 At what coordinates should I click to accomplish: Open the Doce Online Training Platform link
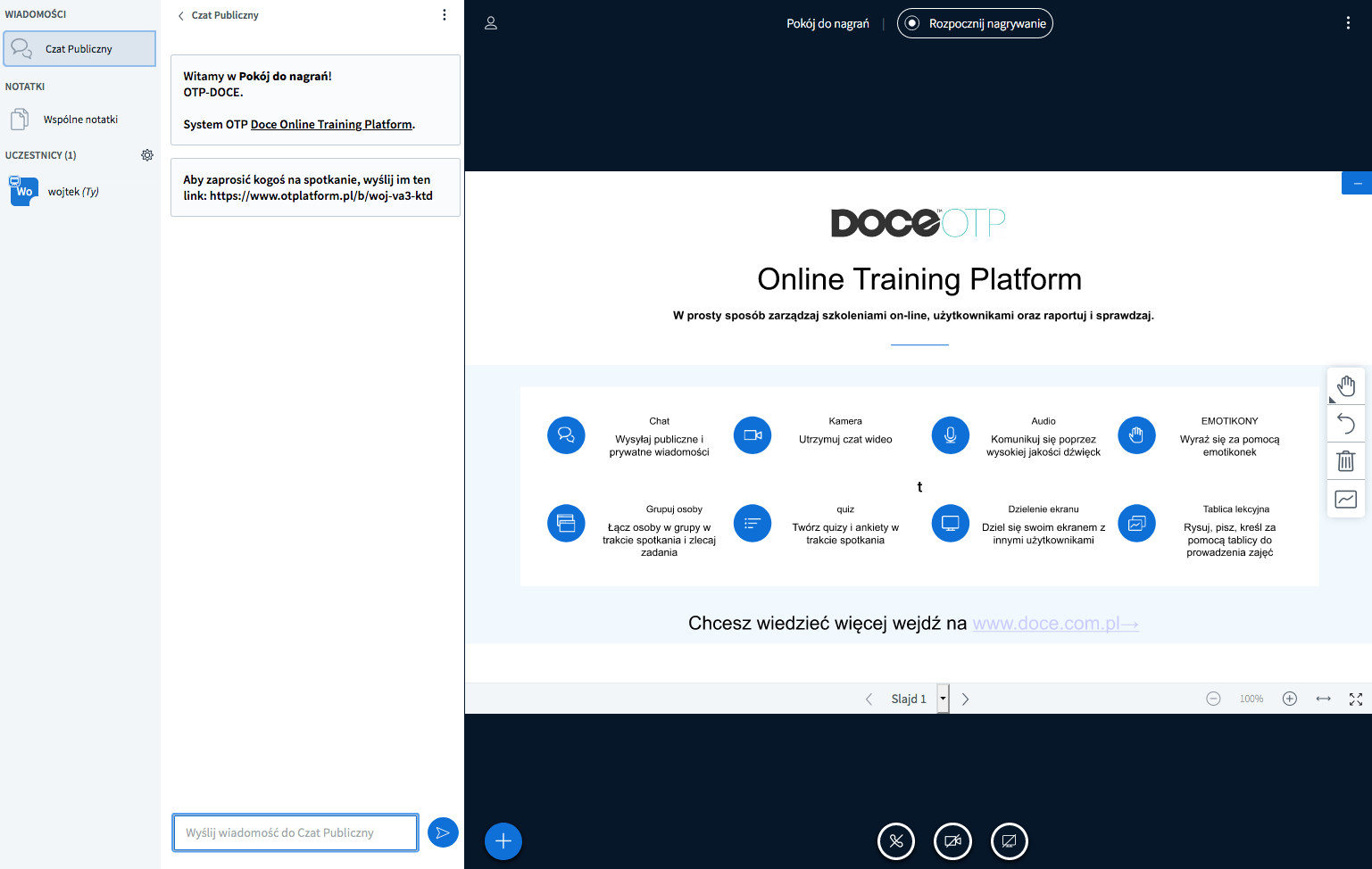tap(331, 125)
